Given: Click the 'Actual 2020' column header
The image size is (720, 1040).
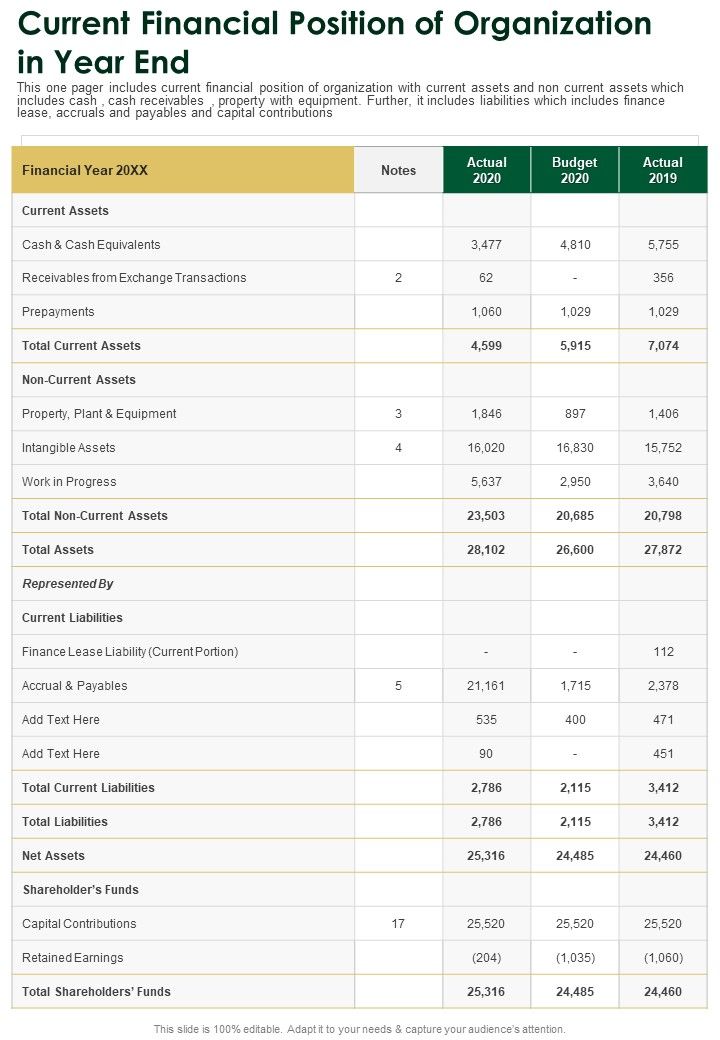Looking at the screenshot, I should 487,170.
